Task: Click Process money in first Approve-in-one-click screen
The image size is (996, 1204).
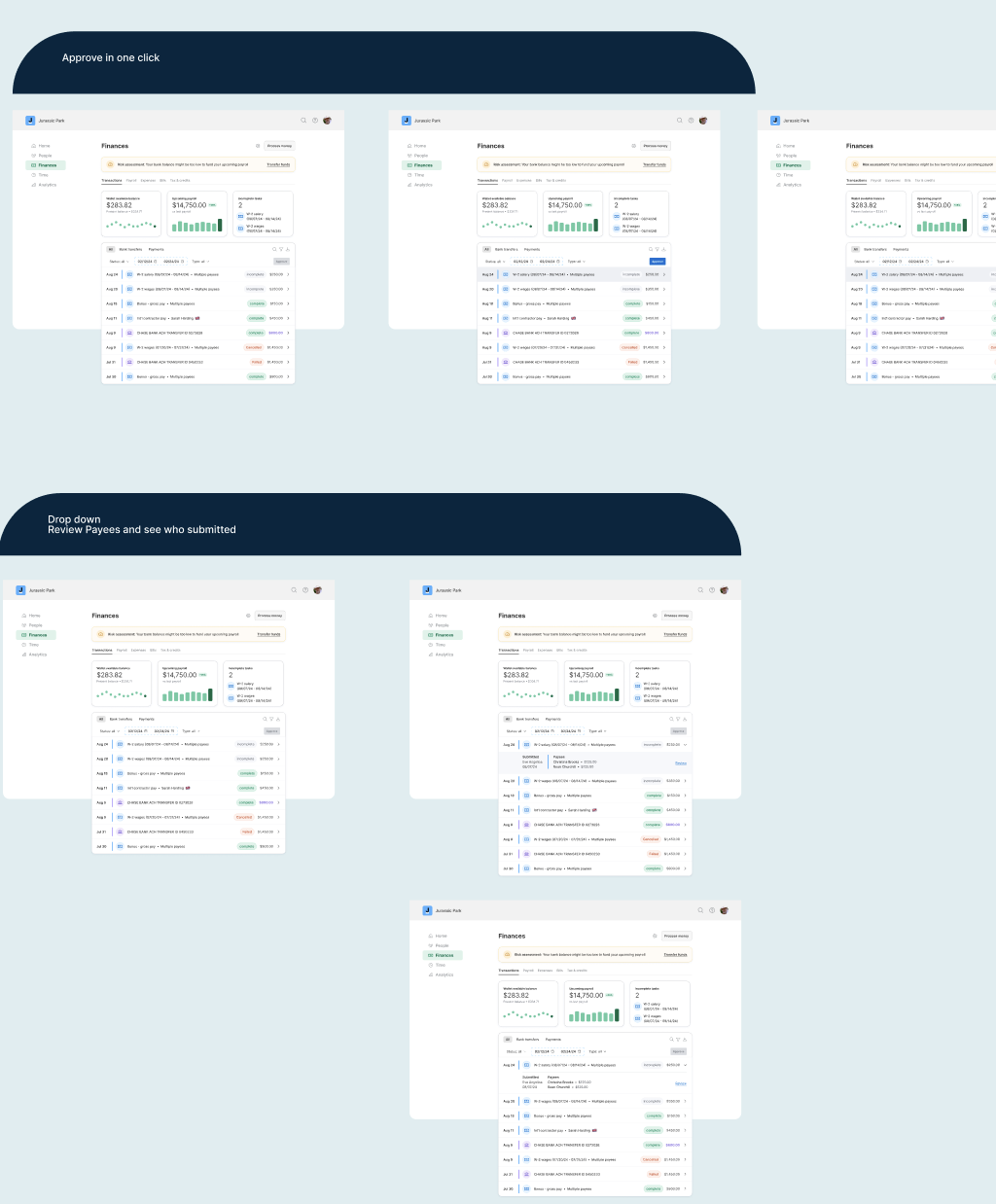Action: point(279,146)
